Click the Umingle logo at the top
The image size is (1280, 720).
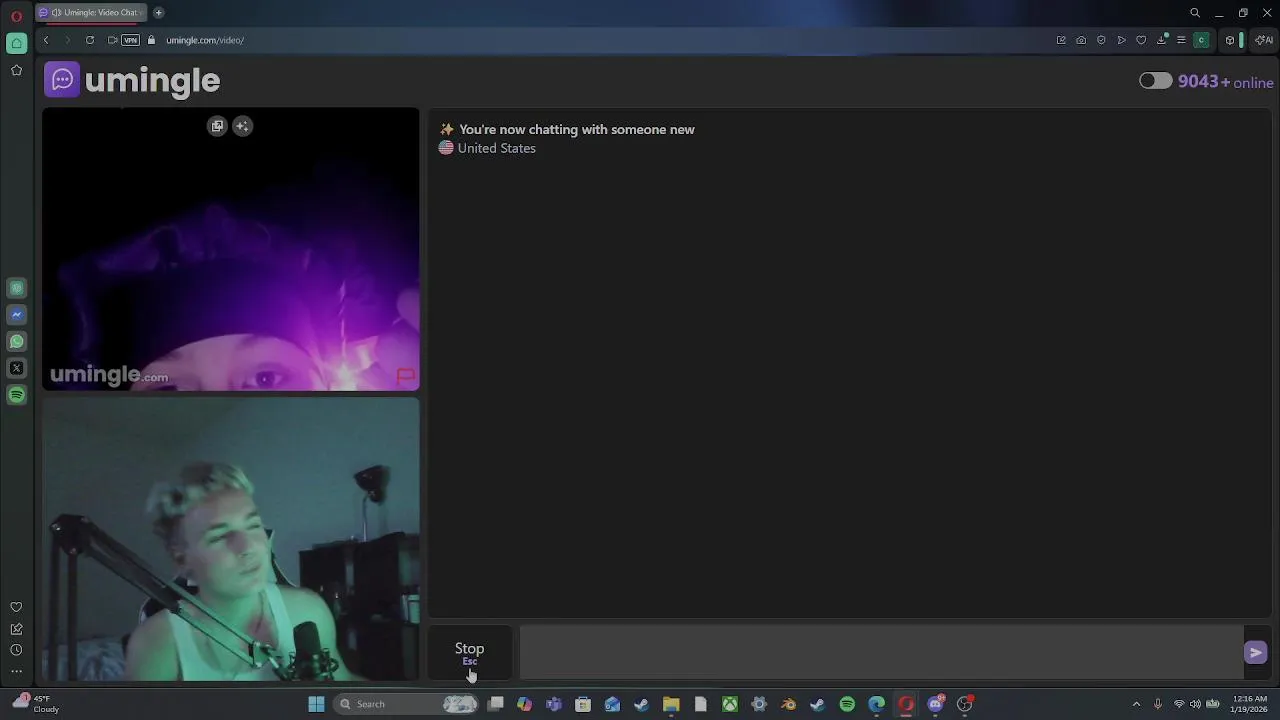pyautogui.click(x=132, y=80)
